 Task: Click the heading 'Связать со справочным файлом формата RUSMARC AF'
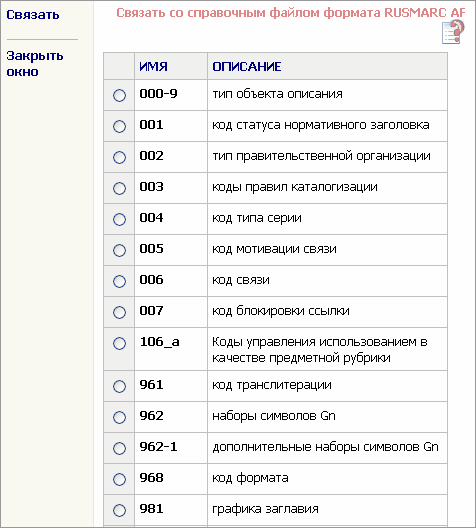(x=291, y=13)
